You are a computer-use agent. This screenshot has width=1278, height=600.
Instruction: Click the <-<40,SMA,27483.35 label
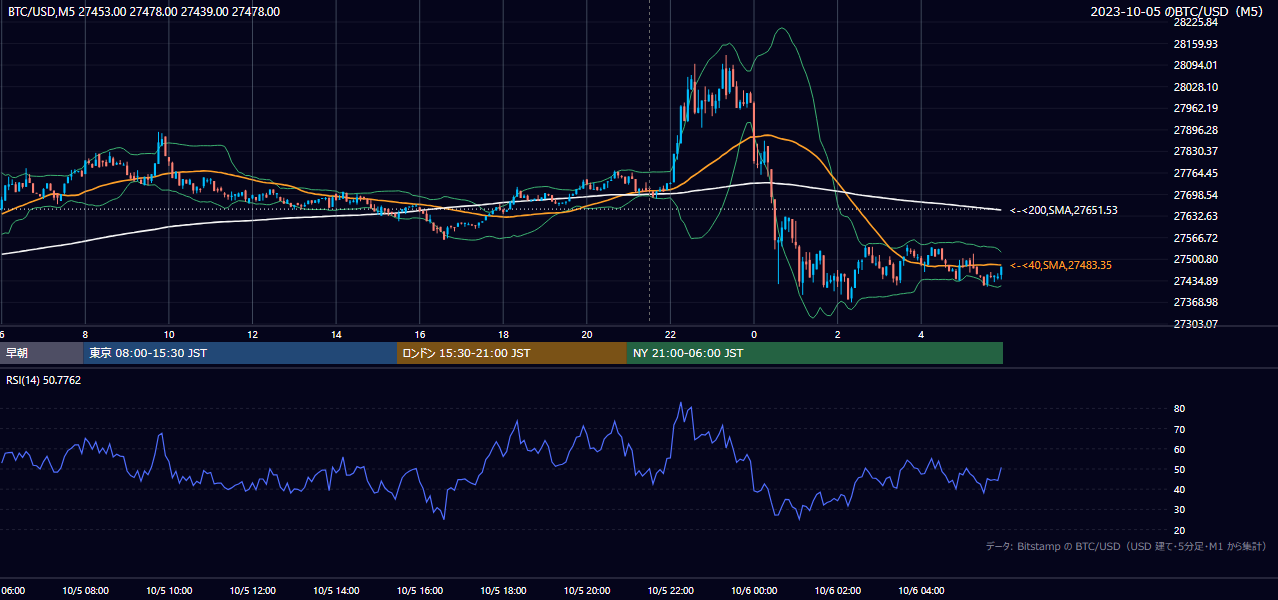pyautogui.click(x=1060, y=265)
